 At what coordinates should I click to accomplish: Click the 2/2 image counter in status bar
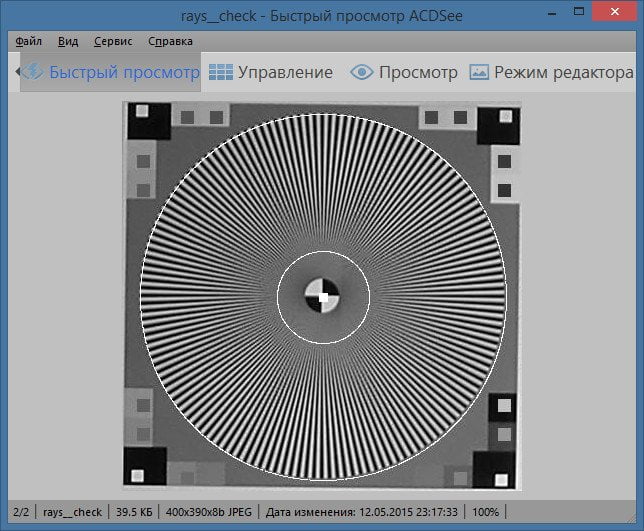coord(21,512)
